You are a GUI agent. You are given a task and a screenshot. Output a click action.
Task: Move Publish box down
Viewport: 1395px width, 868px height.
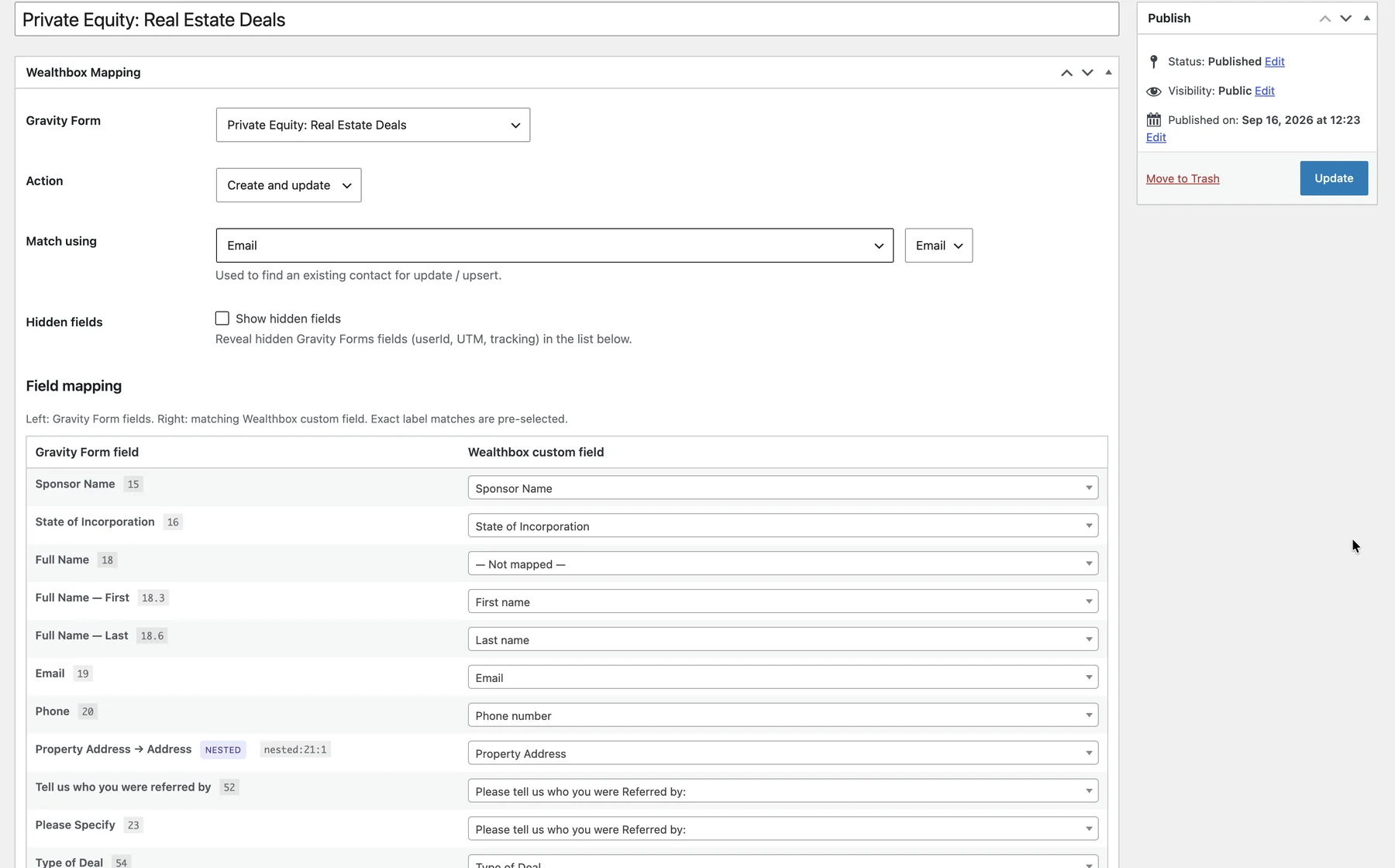(x=1346, y=19)
